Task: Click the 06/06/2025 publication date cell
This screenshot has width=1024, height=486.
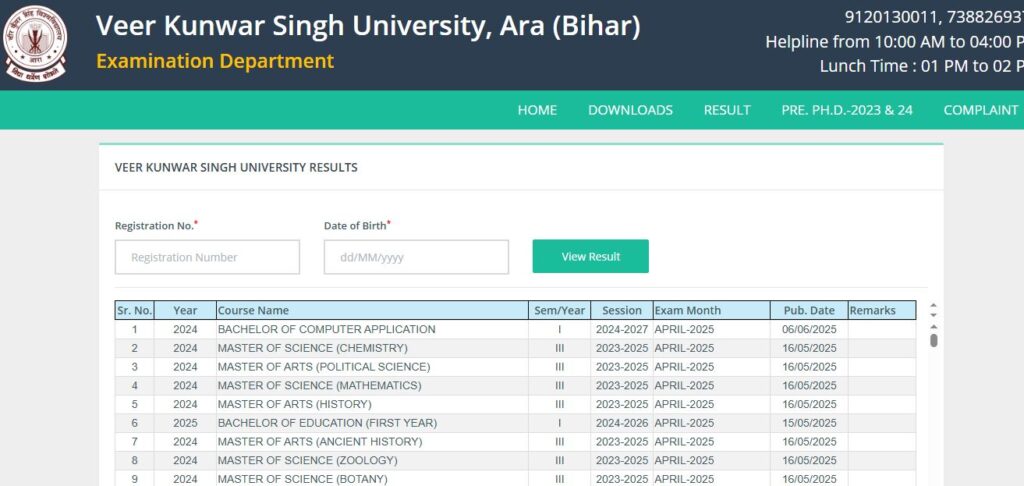Action: point(809,329)
